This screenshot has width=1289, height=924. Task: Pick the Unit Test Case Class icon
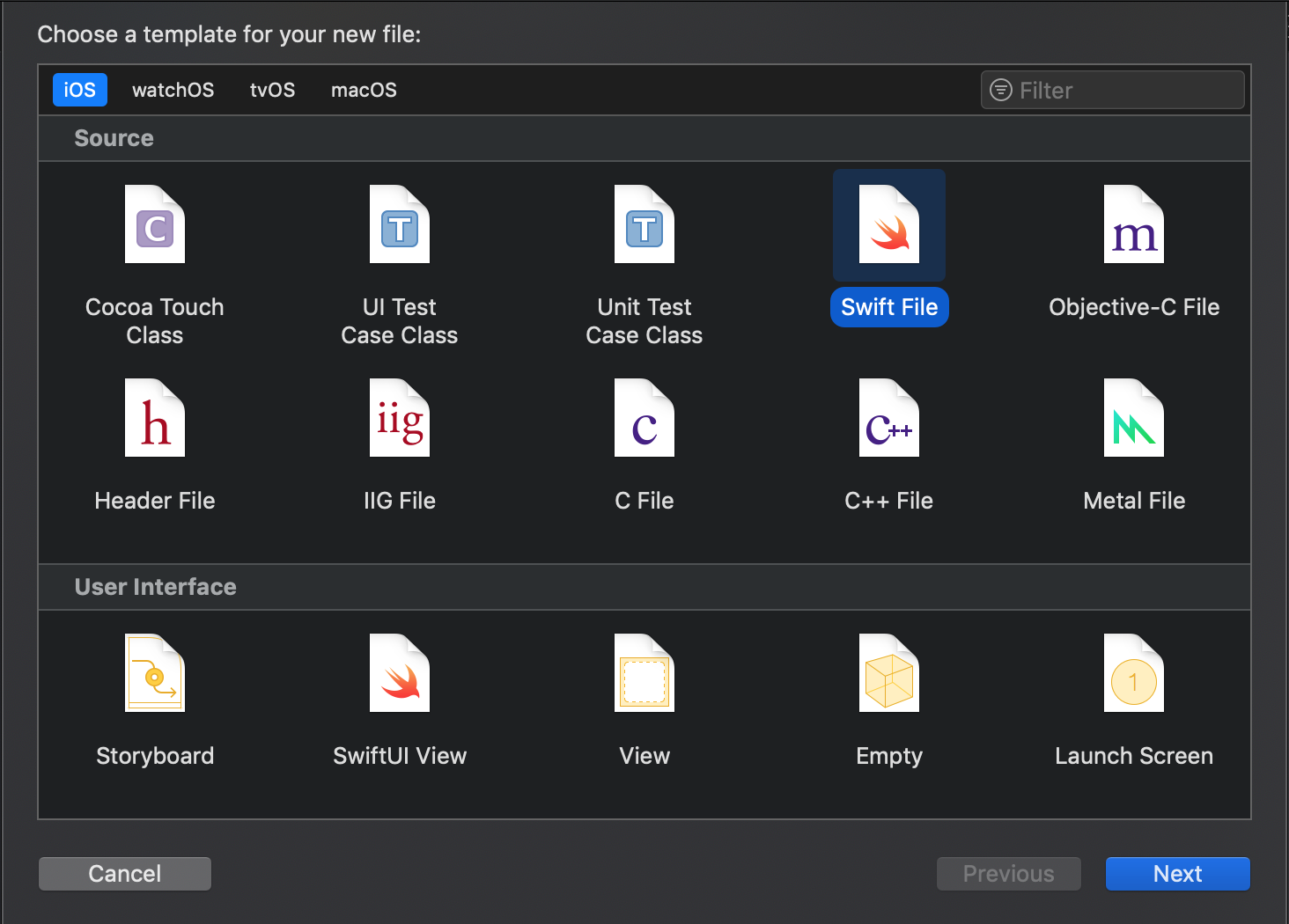coord(644,224)
